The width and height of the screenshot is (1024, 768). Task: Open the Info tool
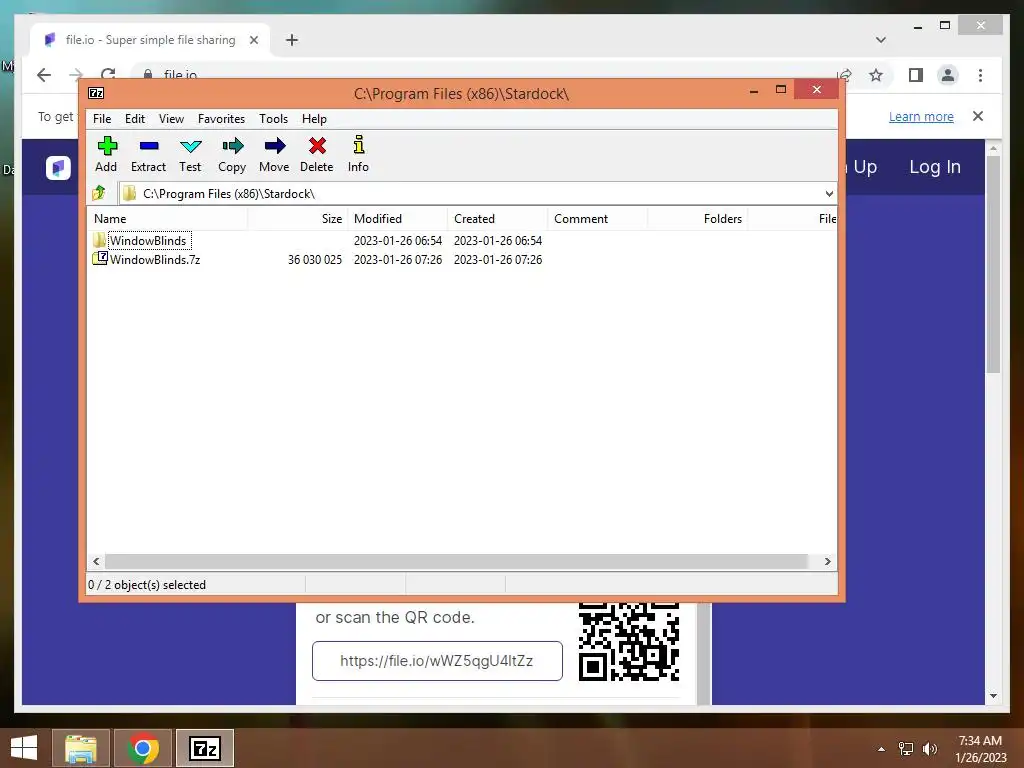(x=358, y=154)
